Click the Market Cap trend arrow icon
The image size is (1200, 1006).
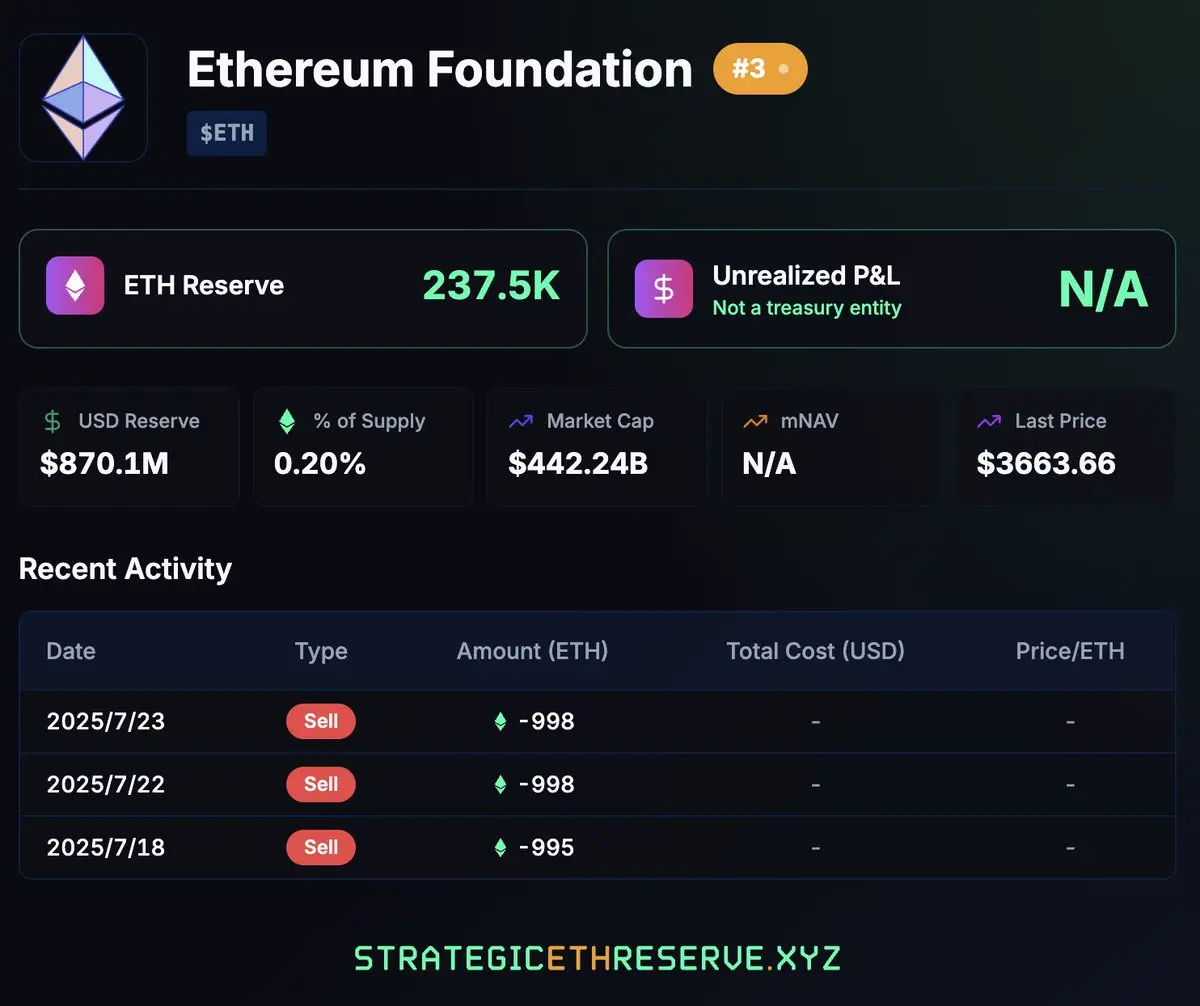coord(521,422)
